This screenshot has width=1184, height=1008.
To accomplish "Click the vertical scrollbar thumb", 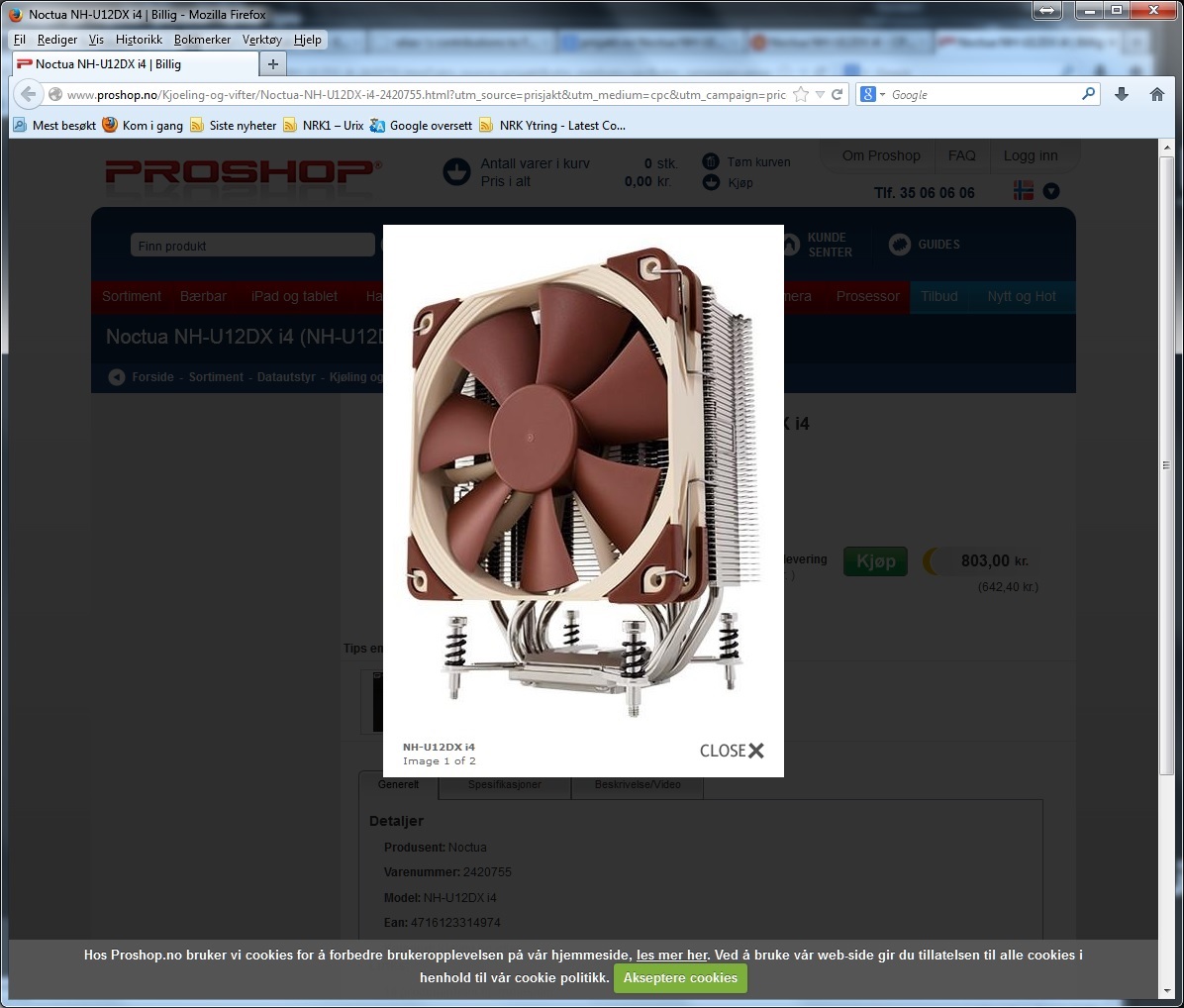I will click(x=1166, y=465).
